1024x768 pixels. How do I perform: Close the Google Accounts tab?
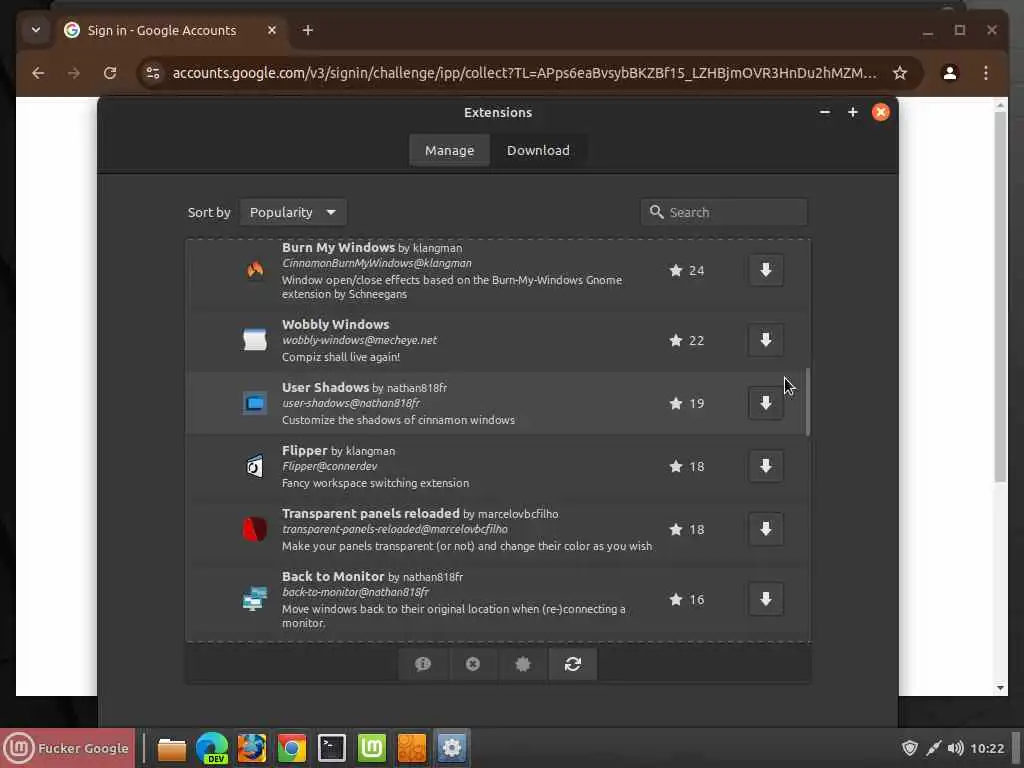[272, 30]
